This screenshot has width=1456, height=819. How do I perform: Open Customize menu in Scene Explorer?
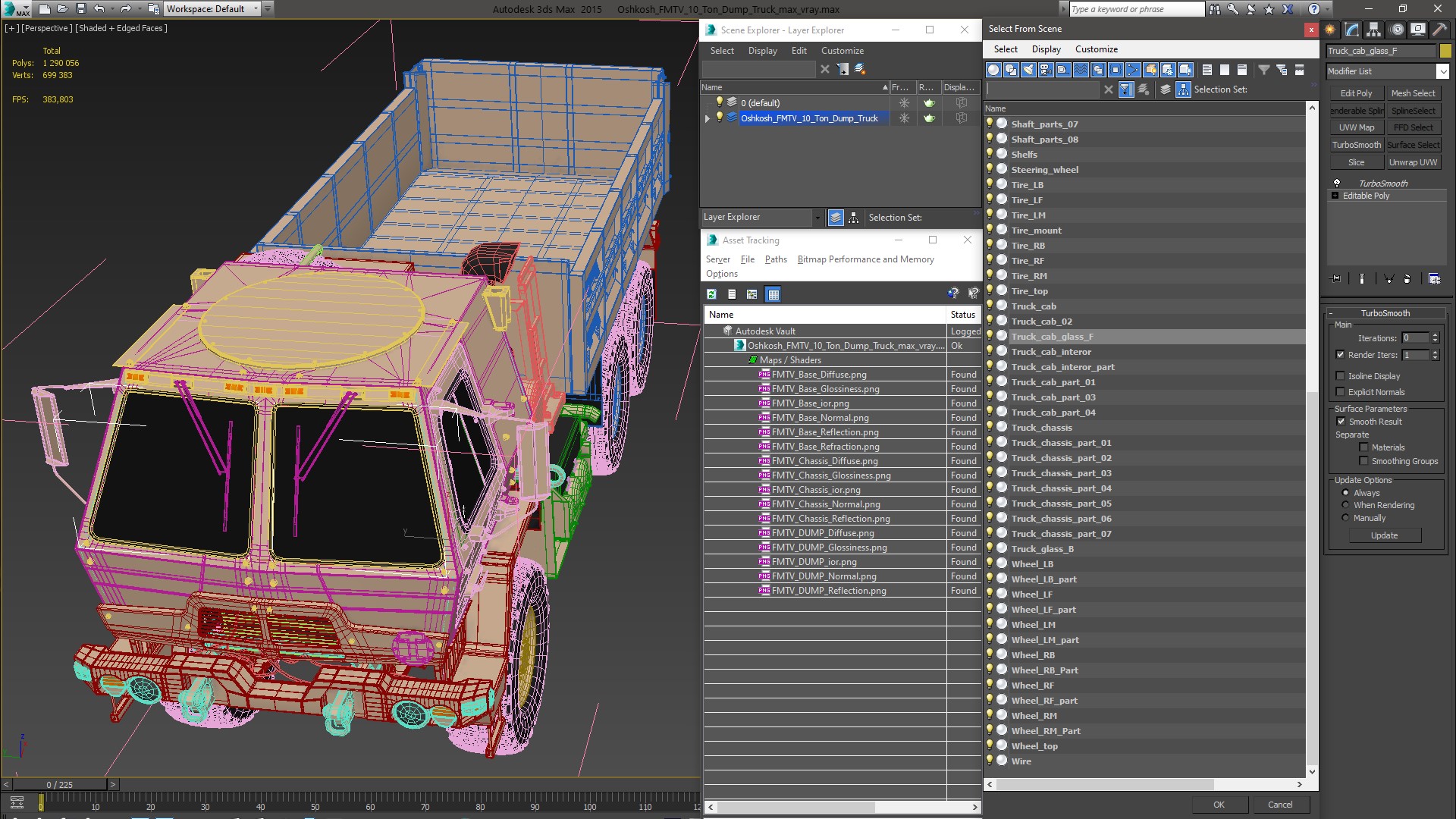pos(842,51)
